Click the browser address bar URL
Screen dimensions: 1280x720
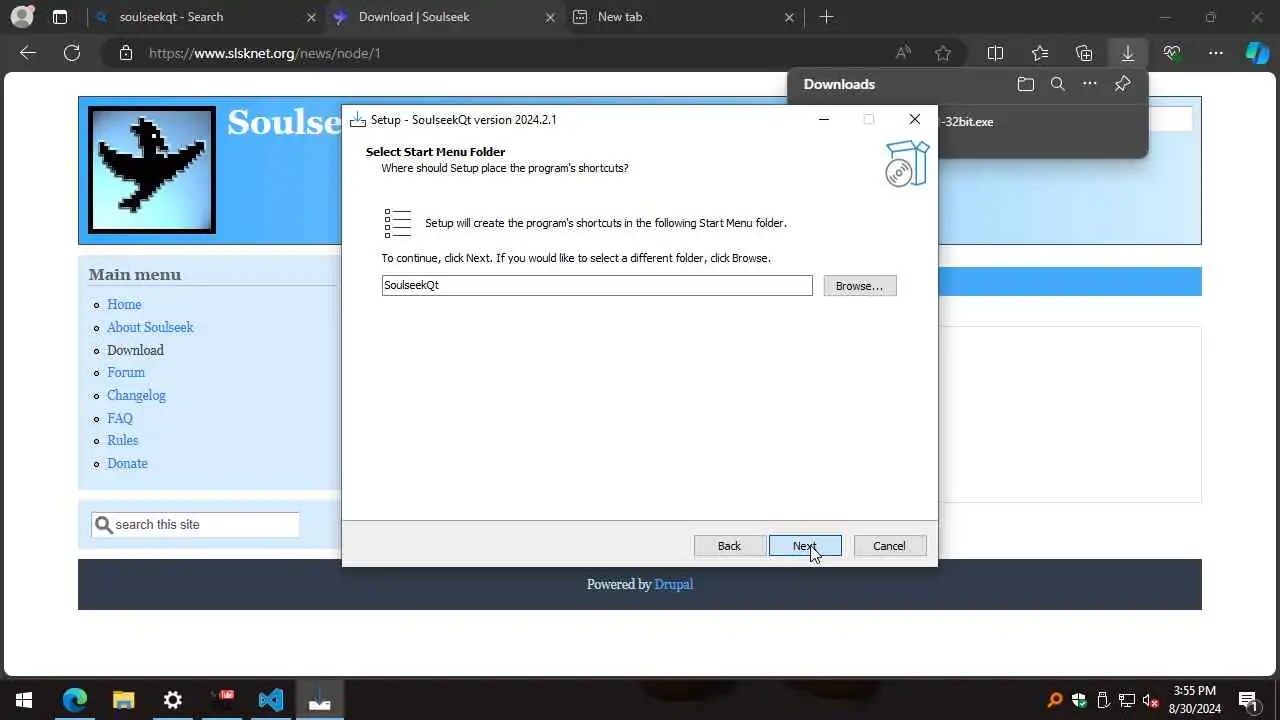265,53
